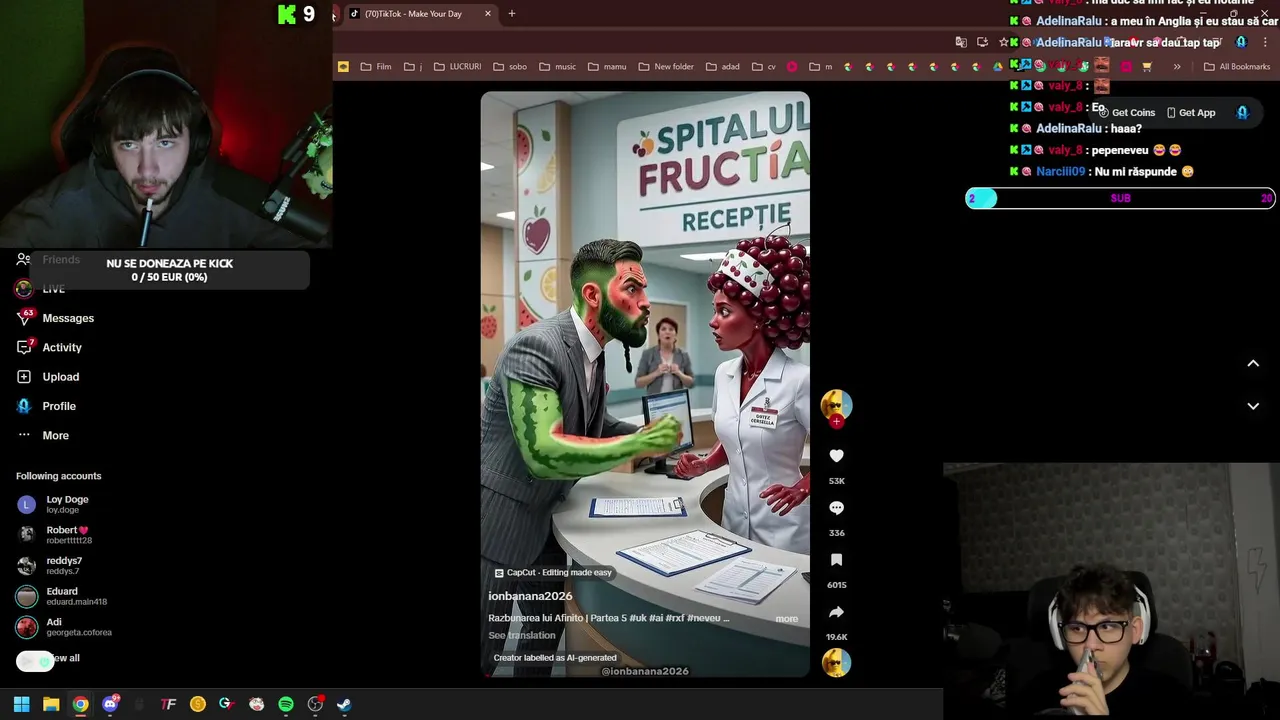Click the 'NU SE DONEAZA PE KICK' goal

click(169, 270)
